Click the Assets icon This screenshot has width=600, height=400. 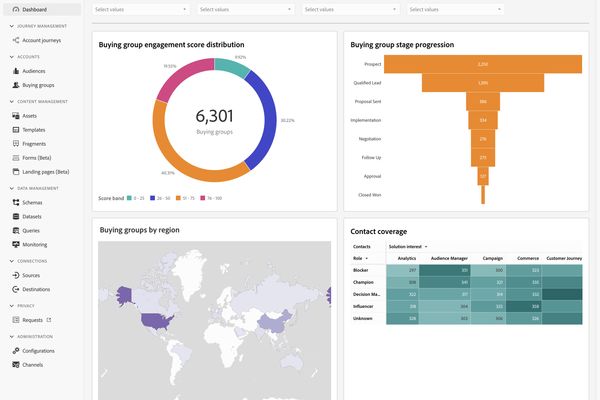pyautogui.click(x=16, y=116)
